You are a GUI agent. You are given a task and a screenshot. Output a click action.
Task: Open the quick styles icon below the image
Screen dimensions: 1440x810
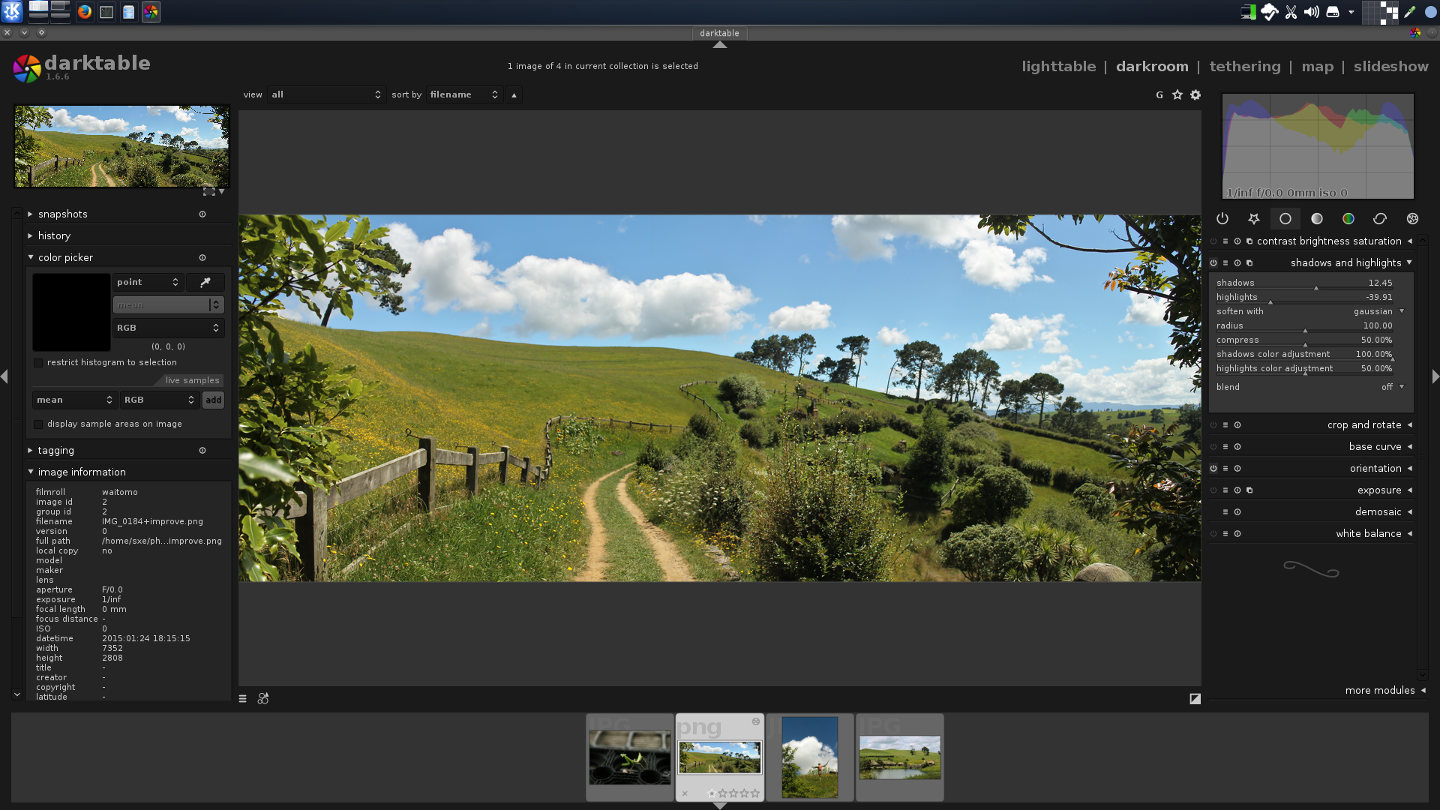(x=263, y=698)
